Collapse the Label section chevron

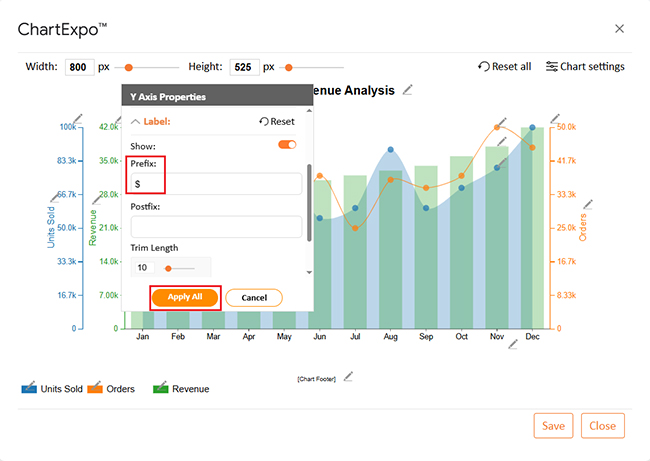click(136, 121)
